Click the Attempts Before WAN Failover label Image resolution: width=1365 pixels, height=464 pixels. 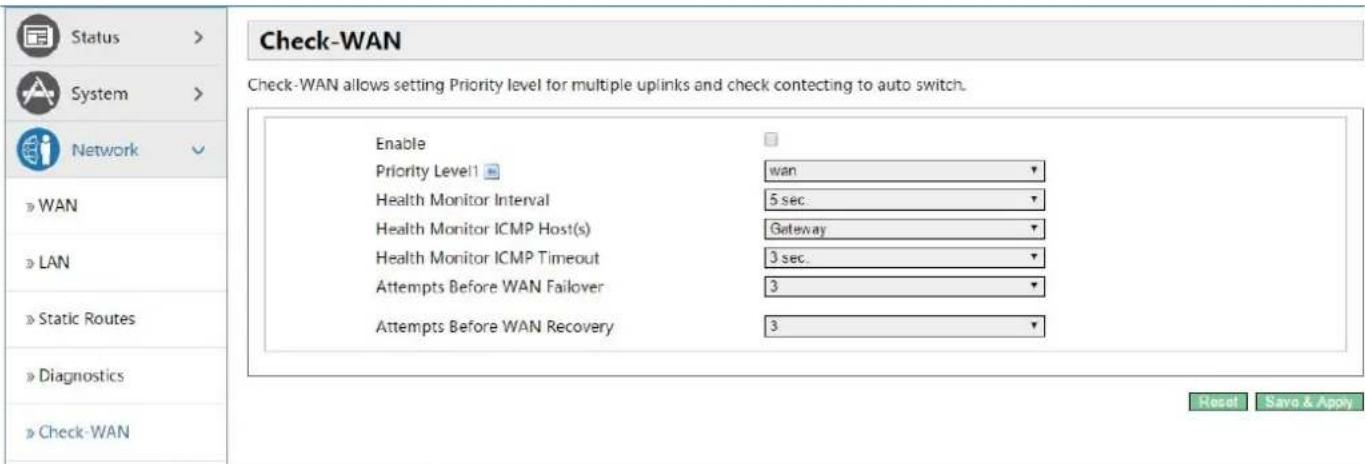pos(489,287)
